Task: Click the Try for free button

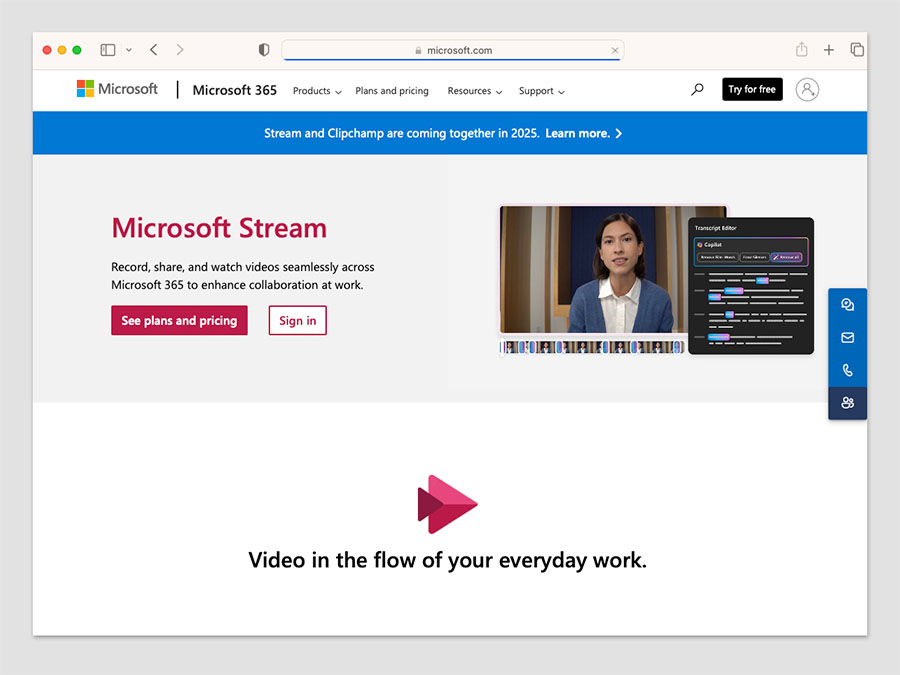Action: (752, 90)
